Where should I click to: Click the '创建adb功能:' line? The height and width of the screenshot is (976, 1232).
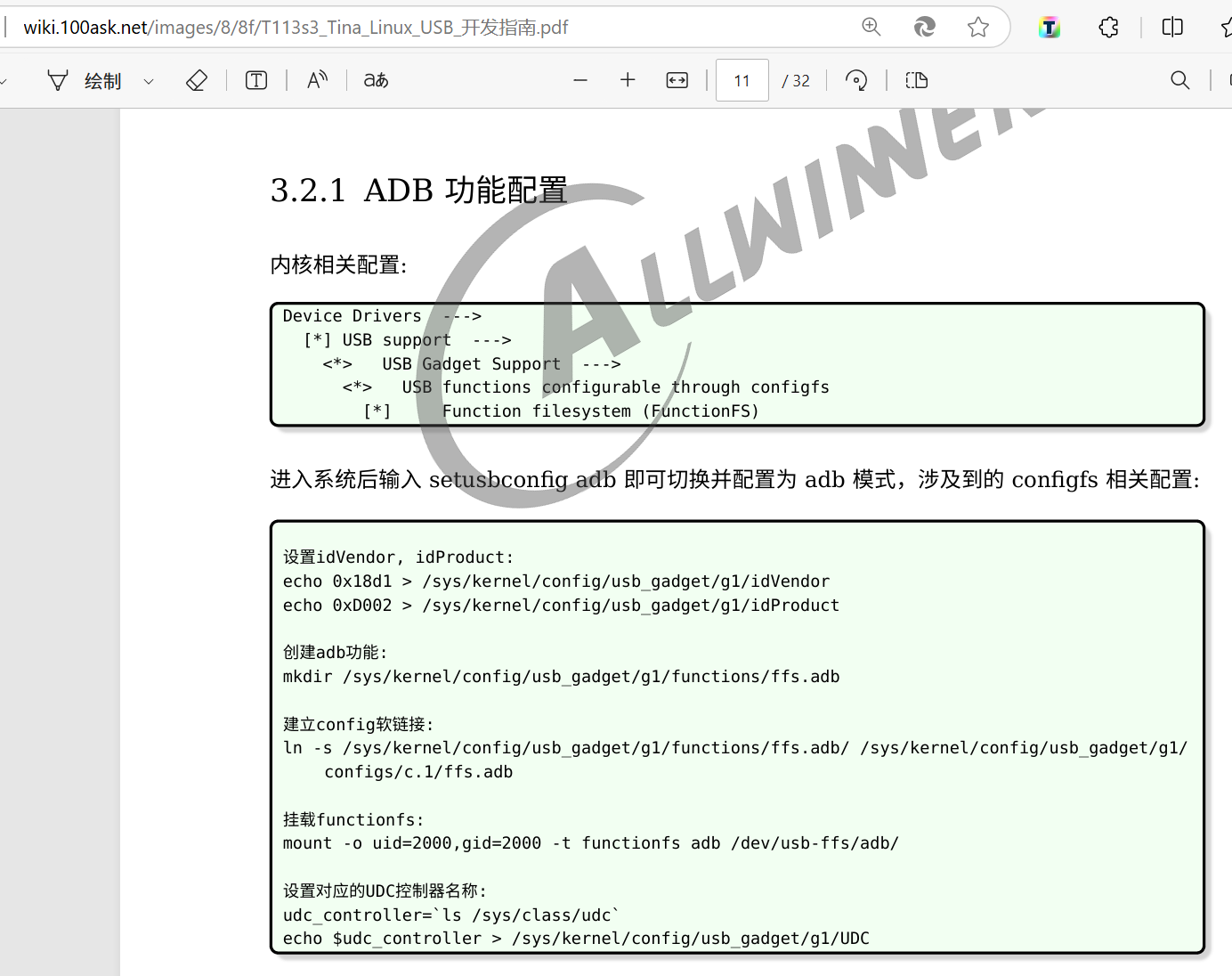[x=336, y=653]
